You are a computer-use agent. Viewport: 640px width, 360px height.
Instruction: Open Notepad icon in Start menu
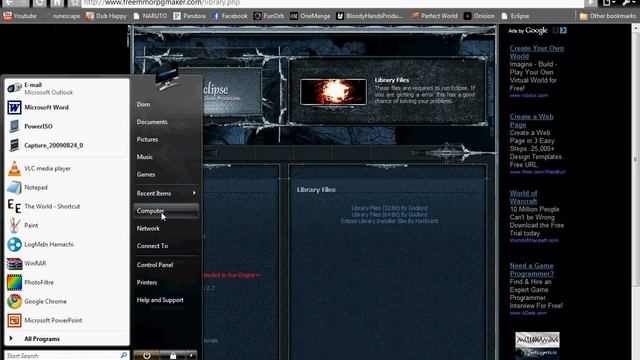point(14,187)
